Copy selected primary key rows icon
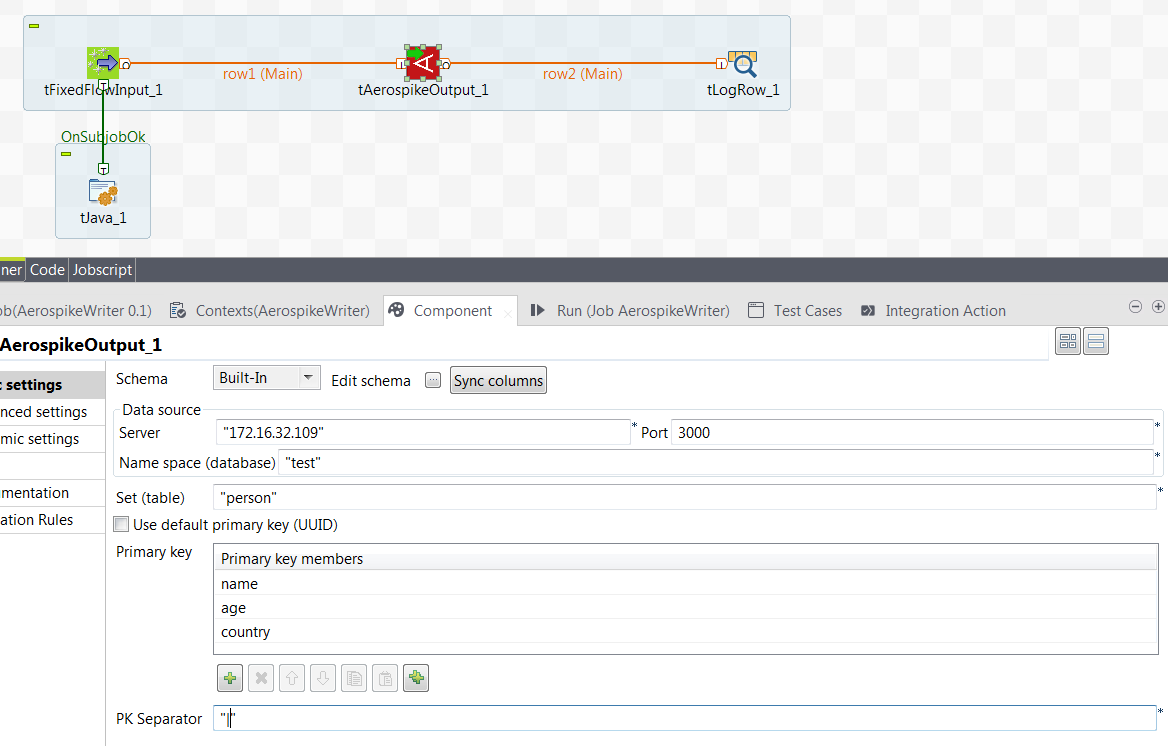 point(354,678)
